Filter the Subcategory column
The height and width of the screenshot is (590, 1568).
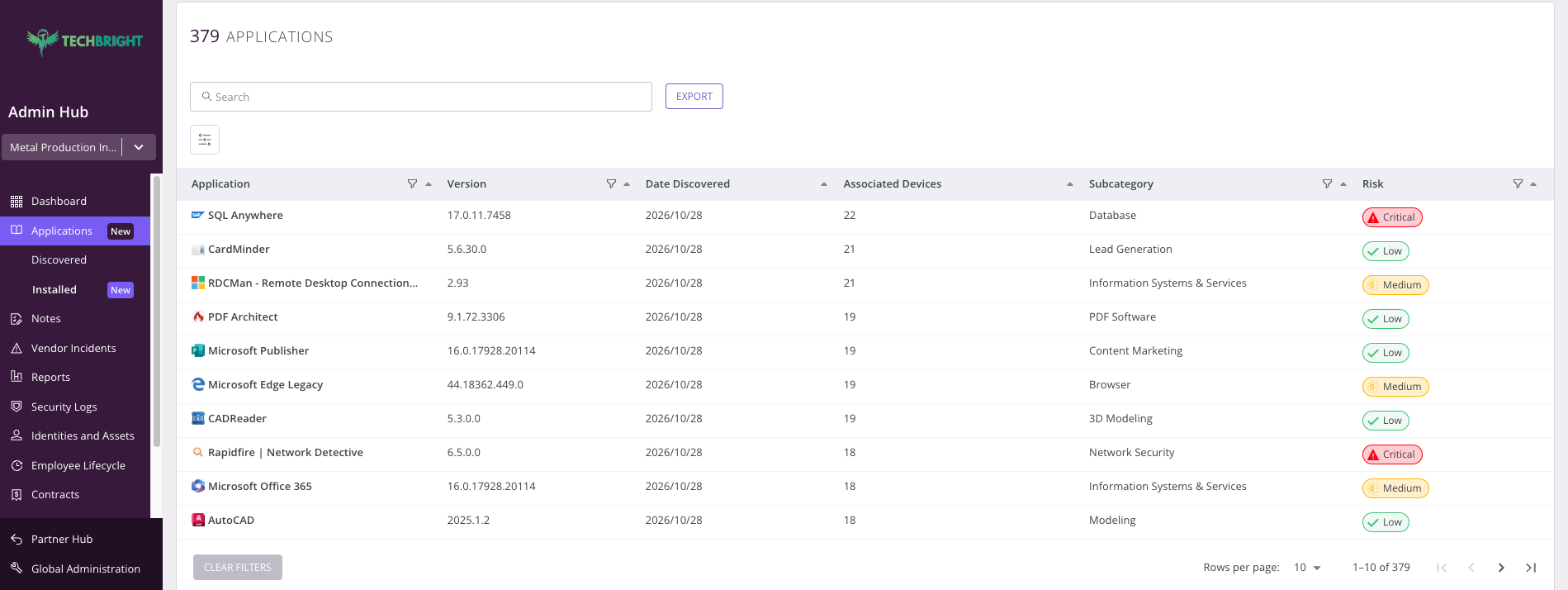1327,183
